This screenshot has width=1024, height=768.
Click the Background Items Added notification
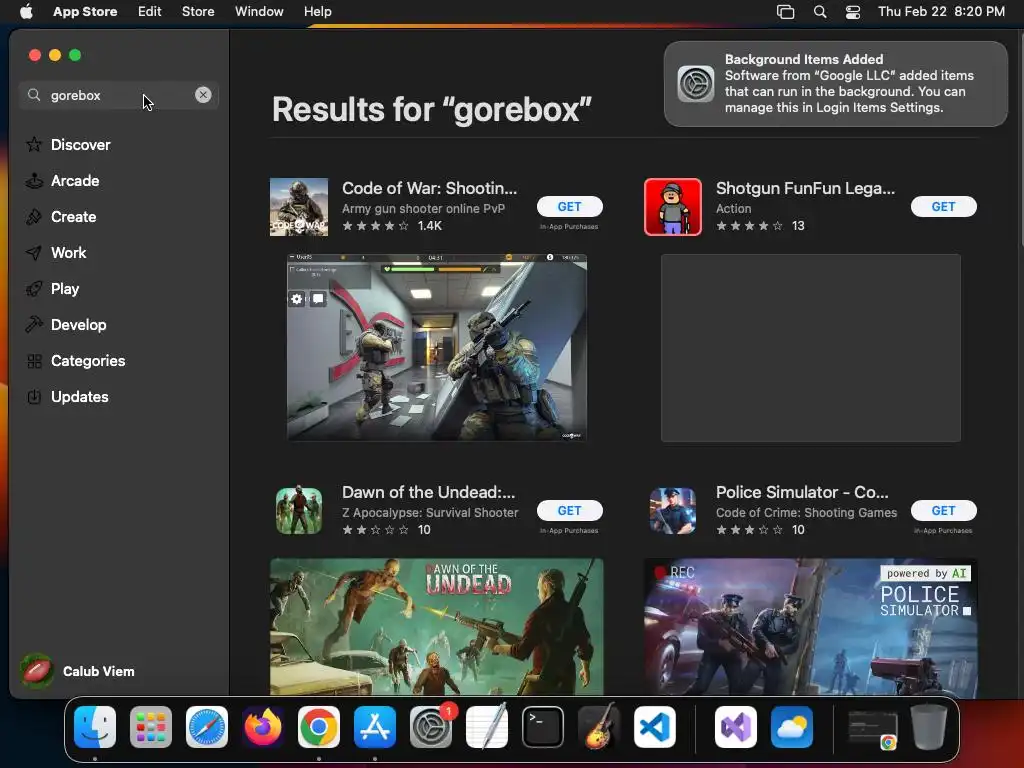coord(836,84)
